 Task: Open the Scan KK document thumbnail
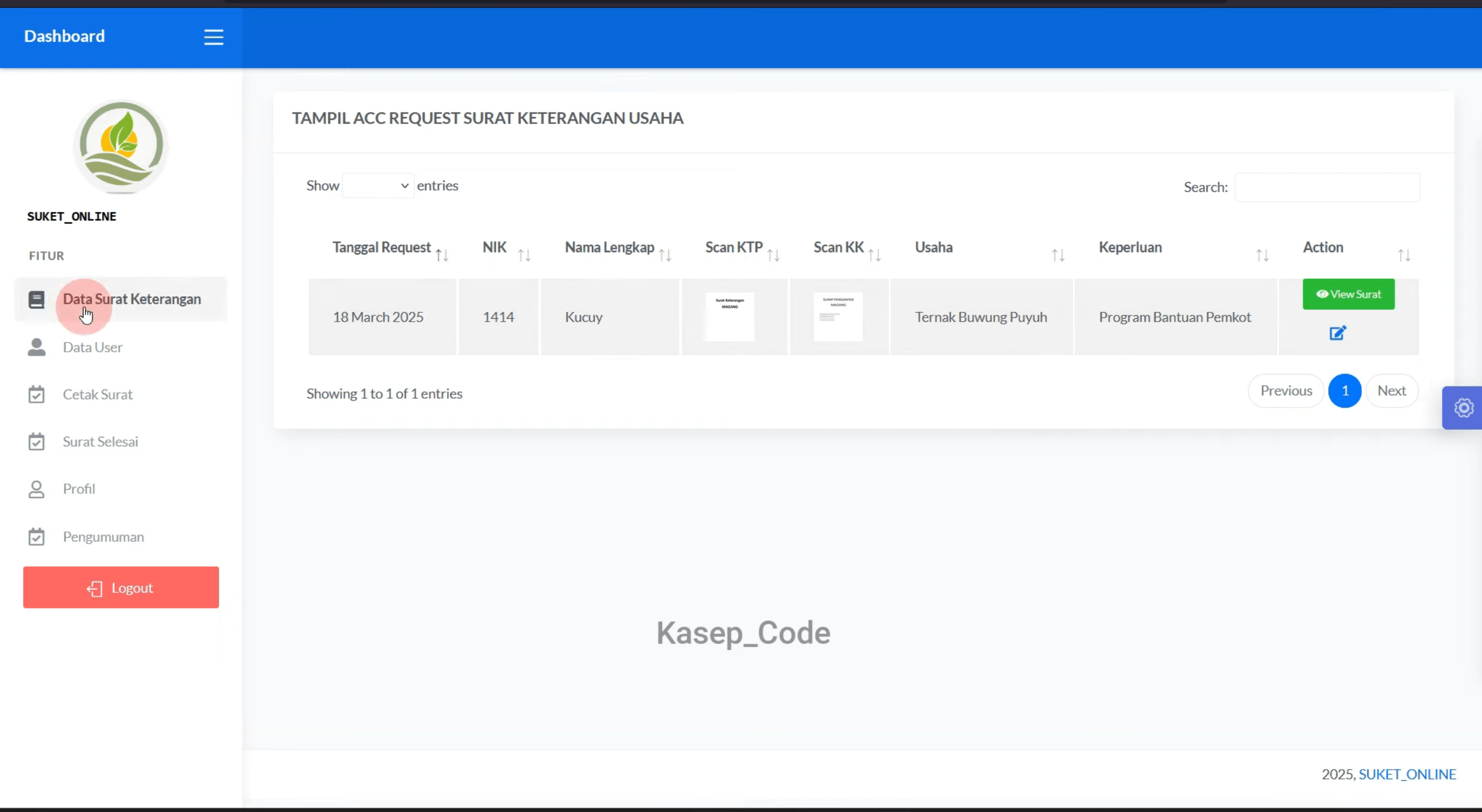[x=838, y=317]
